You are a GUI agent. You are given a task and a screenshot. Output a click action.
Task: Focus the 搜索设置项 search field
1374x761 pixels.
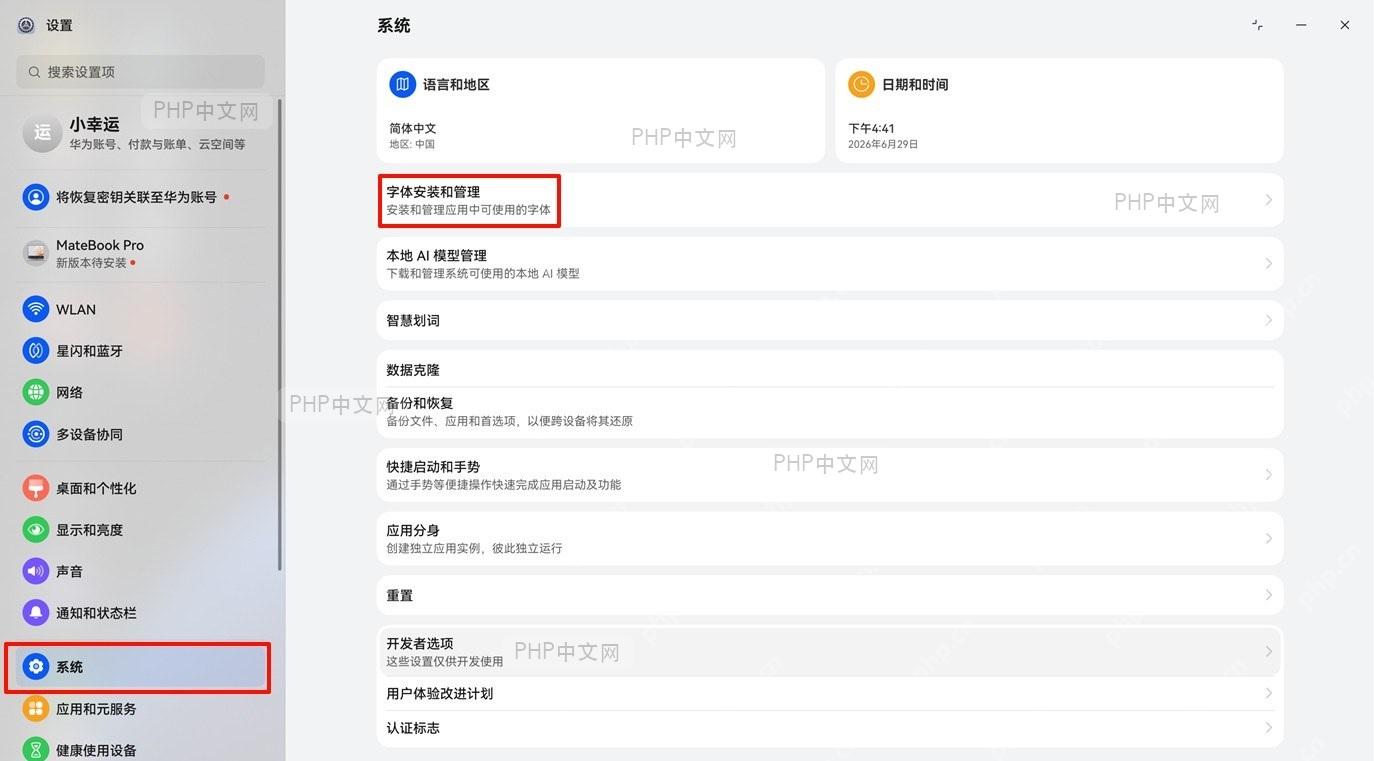[x=140, y=72]
